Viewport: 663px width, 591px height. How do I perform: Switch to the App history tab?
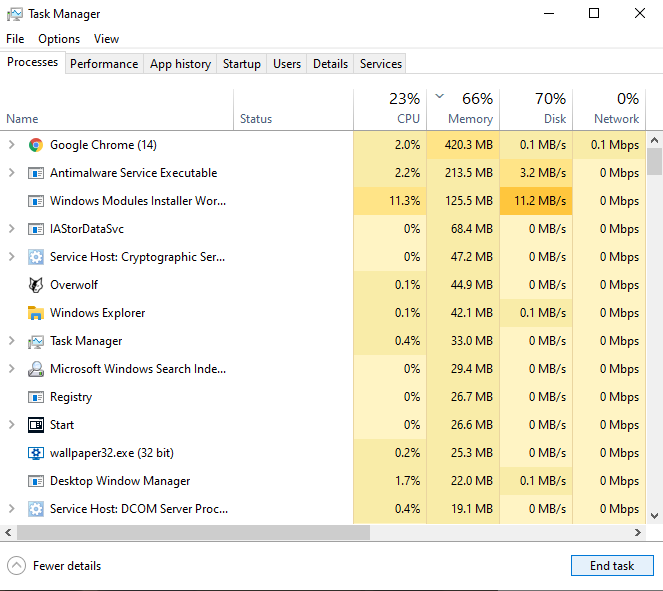click(x=180, y=64)
